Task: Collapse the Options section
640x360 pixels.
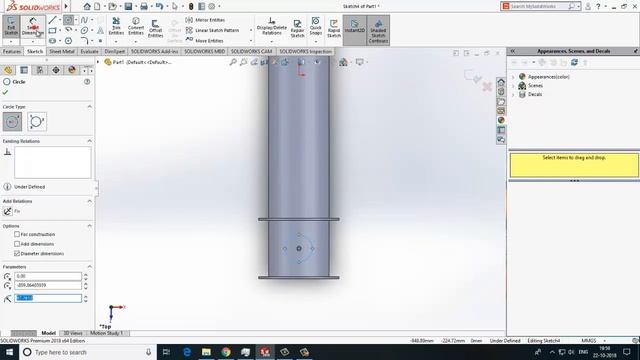Action: pyautogui.click(x=89, y=226)
